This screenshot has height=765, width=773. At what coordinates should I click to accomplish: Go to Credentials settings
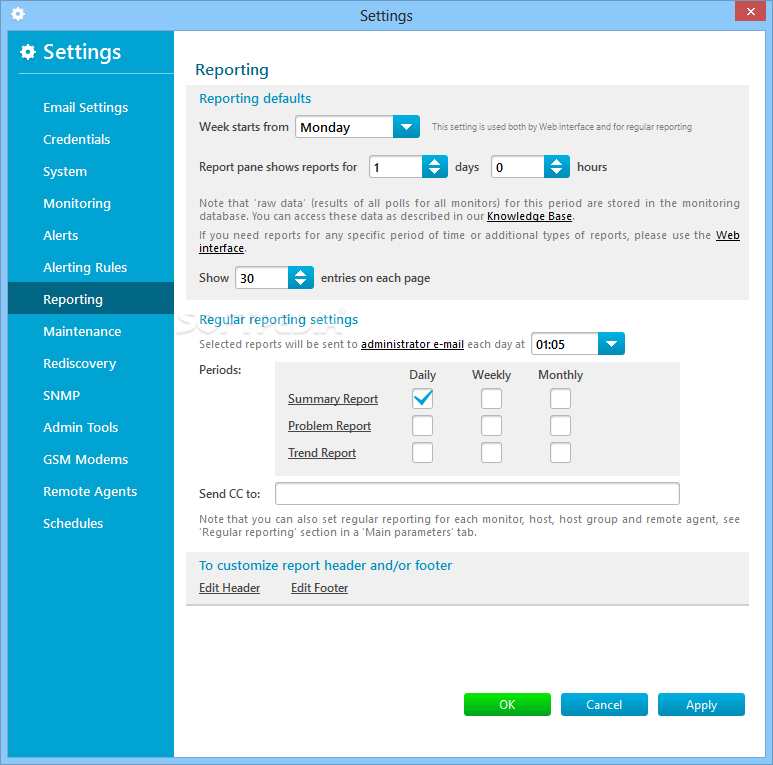tap(76, 139)
